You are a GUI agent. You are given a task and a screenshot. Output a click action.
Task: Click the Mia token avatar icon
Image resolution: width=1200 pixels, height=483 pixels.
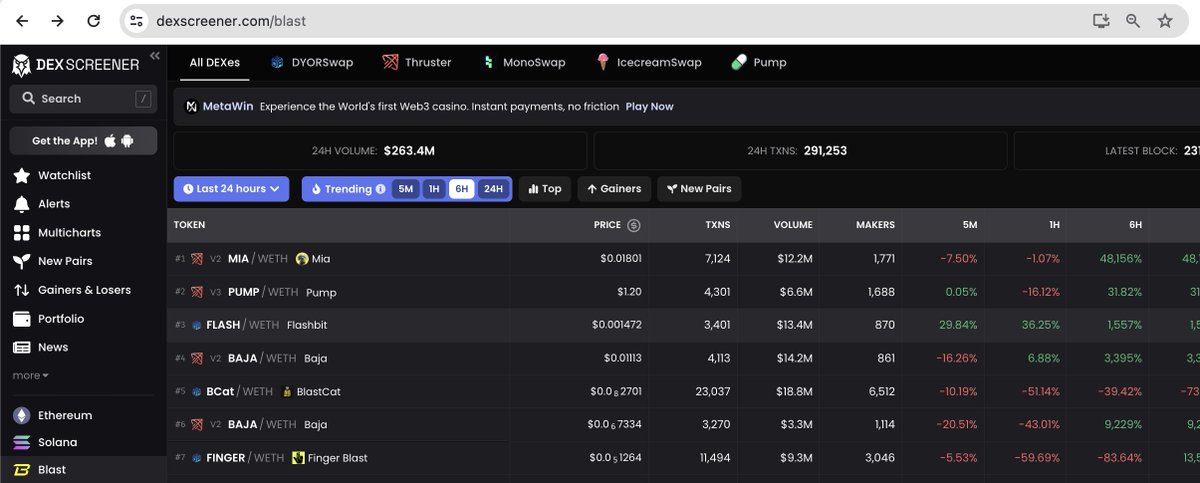click(x=302, y=259)
